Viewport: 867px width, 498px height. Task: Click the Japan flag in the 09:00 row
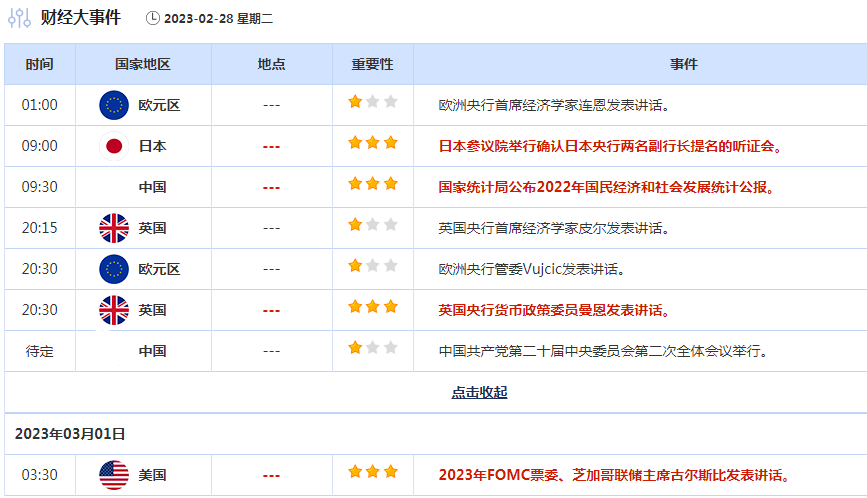(114, 146)
